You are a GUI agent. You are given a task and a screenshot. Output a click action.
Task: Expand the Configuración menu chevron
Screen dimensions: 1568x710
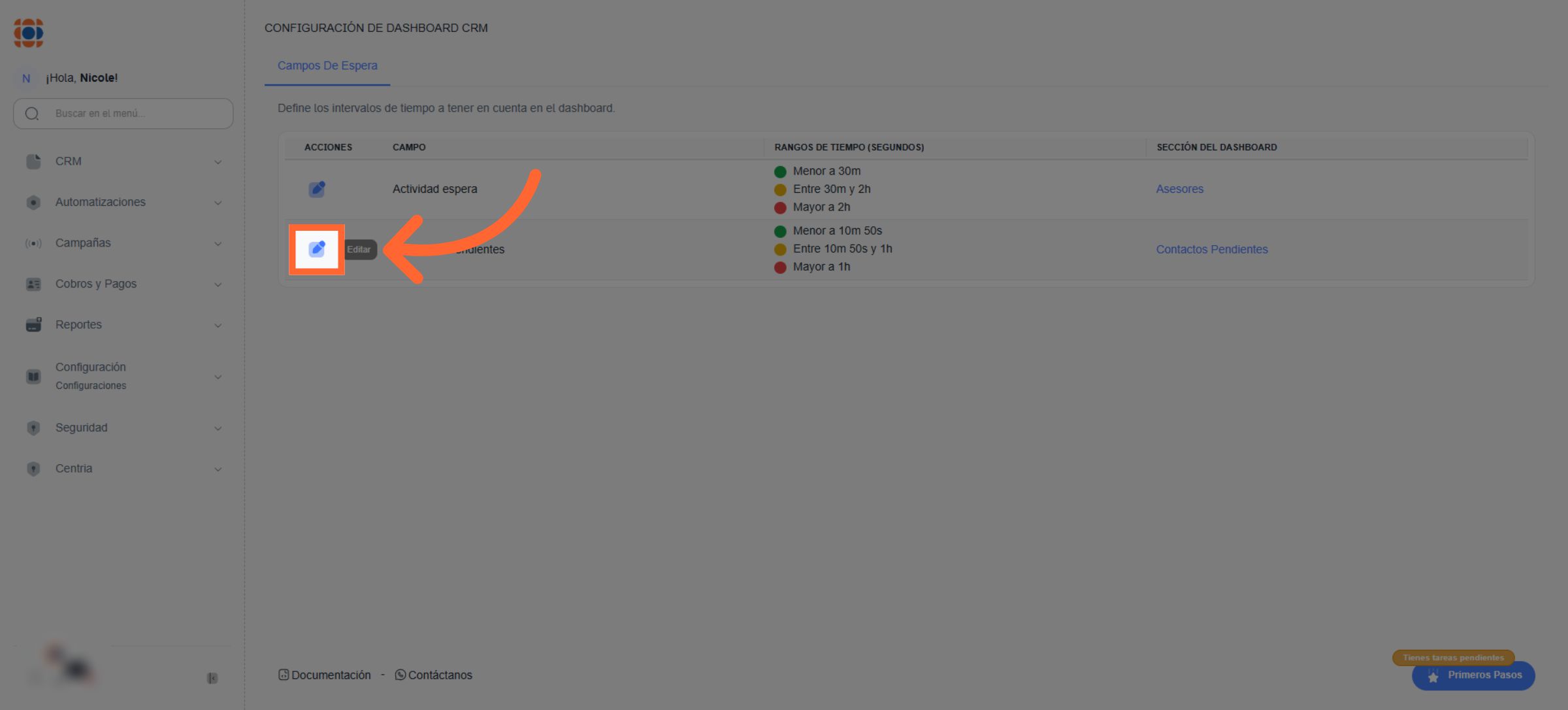pyautogui.click(x=218, y=377)
